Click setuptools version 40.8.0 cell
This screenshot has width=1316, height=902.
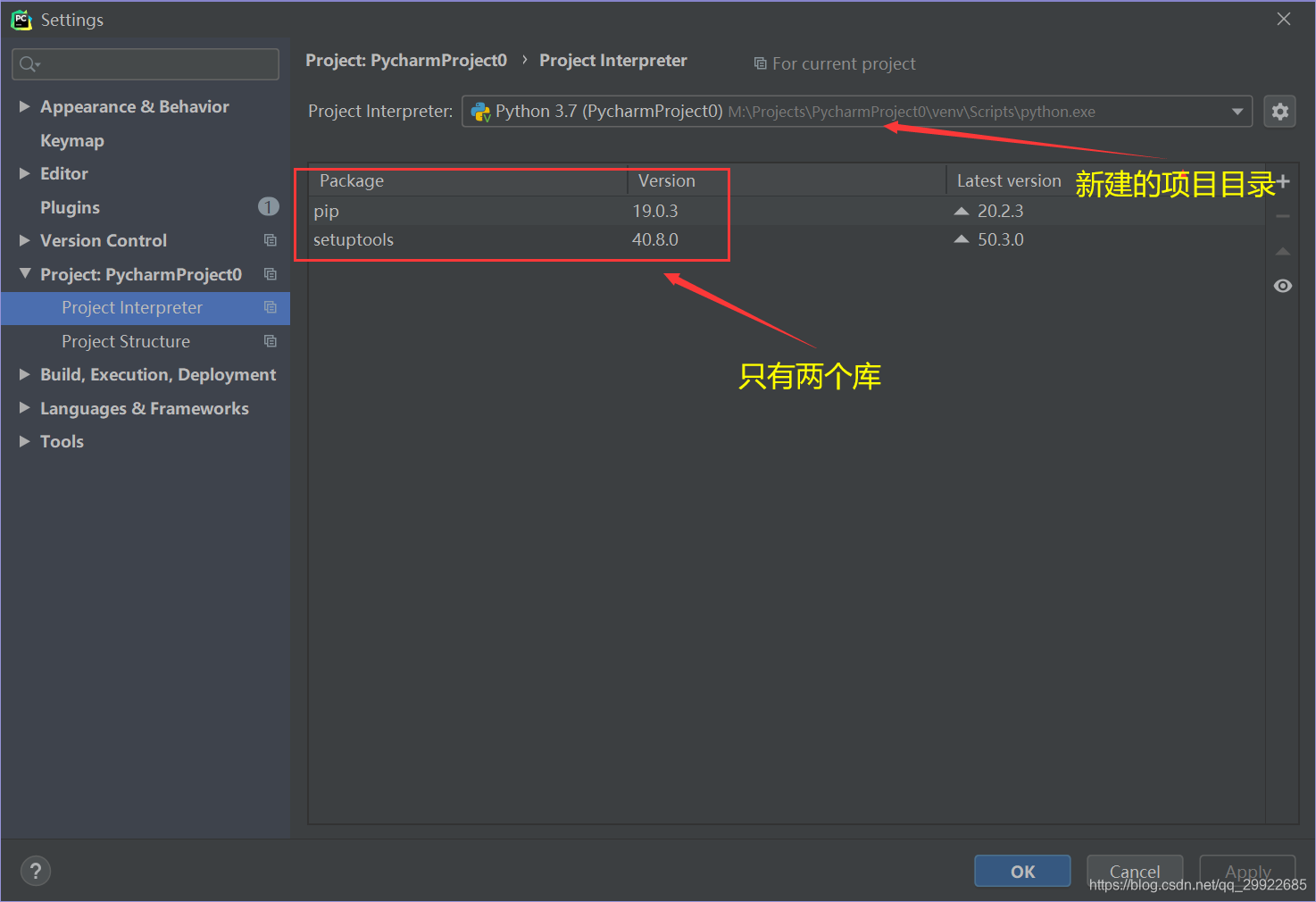pos(655,239)
